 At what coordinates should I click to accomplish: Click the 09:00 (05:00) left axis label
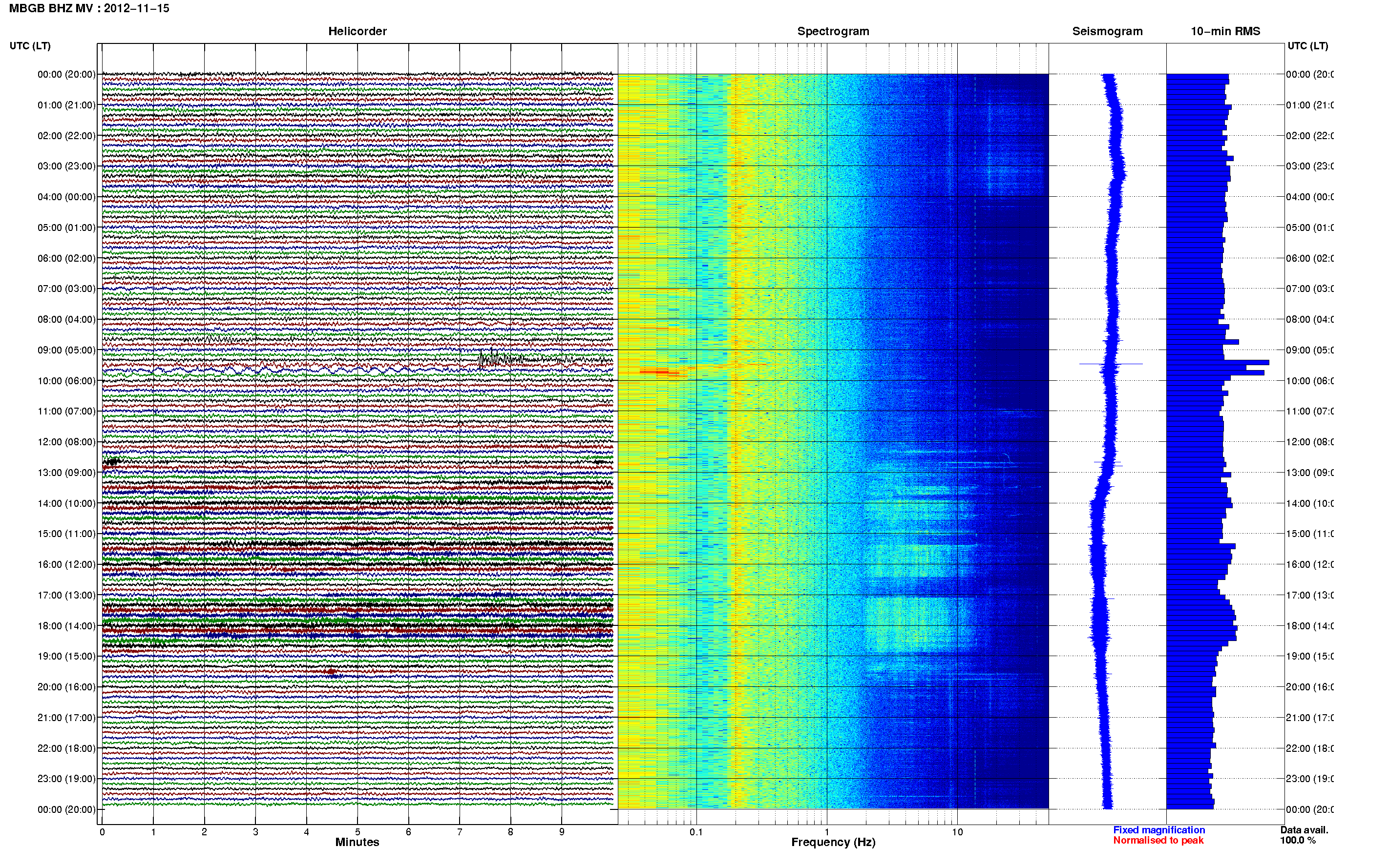click(66, 350)
